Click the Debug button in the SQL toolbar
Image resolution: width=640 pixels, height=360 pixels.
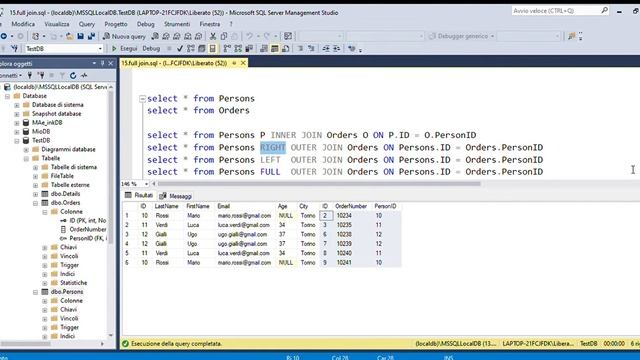[151, 49]
